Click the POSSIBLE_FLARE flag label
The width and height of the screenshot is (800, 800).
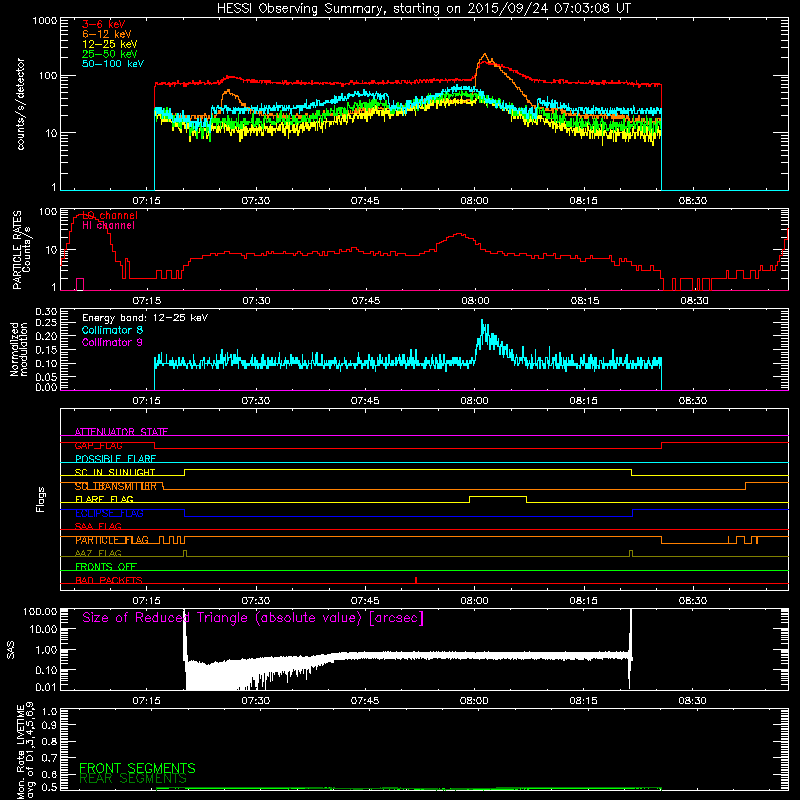tap(115, 459)
